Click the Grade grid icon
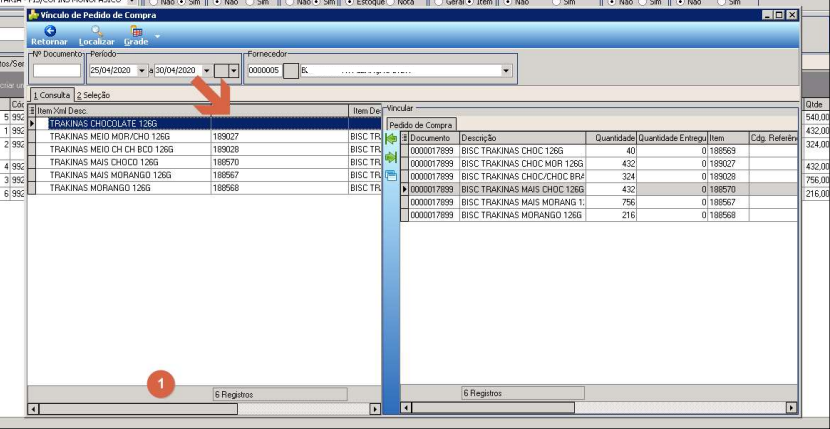Viewport: 830px width, 429px height. click(x=136, y=31)
